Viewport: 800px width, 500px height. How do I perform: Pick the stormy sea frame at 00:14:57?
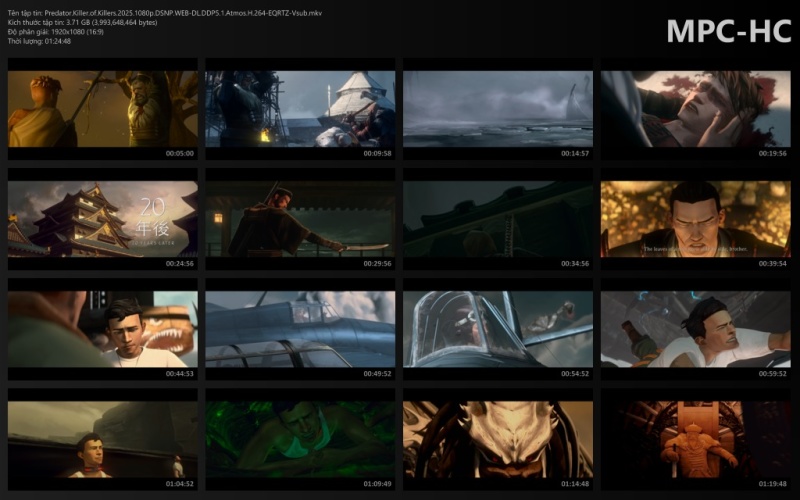click(498, 109)
